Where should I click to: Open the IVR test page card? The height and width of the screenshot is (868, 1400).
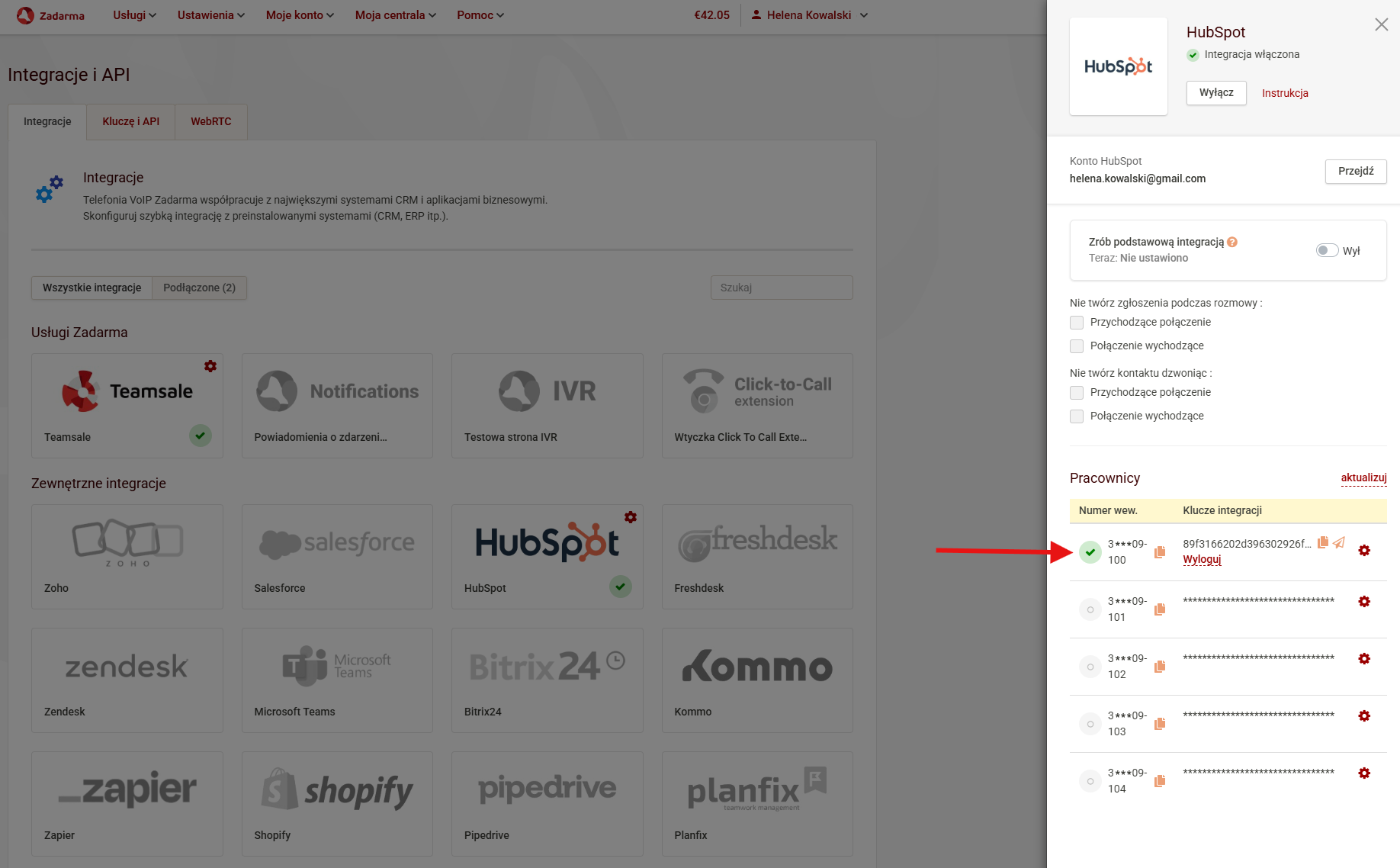[x=547, y=406]
